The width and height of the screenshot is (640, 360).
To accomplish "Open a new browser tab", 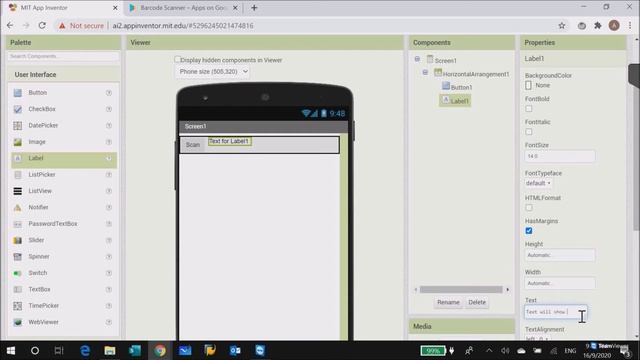I will 254,8.
